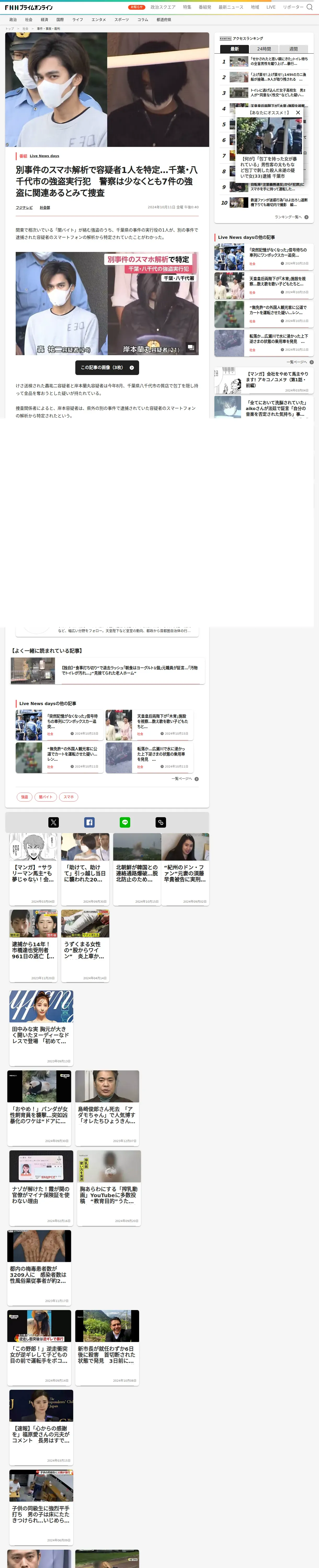Click フジテレビ source link
Image resolution: width=319 pixels, height=1568 pixels.
24,207
